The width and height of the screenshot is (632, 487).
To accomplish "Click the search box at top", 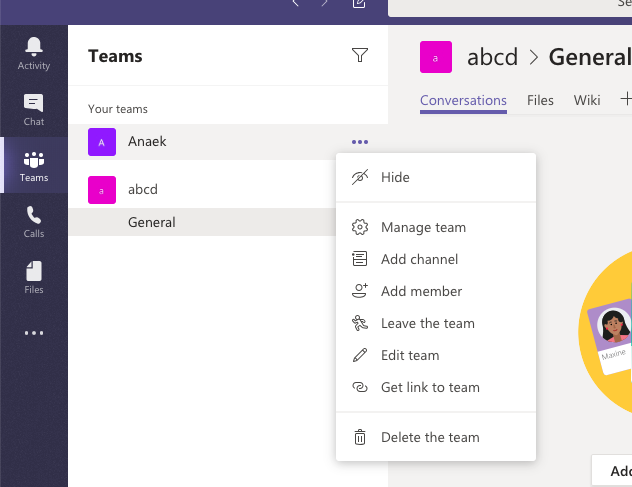I will [x=510, y=6].
